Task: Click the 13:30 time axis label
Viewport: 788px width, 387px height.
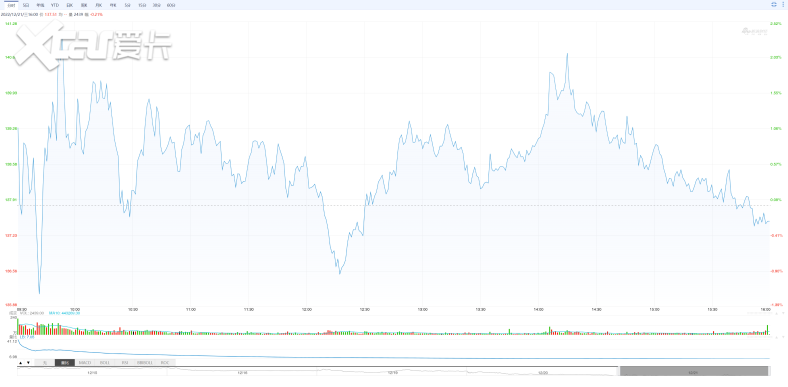Action: click(x=480, y=310)
